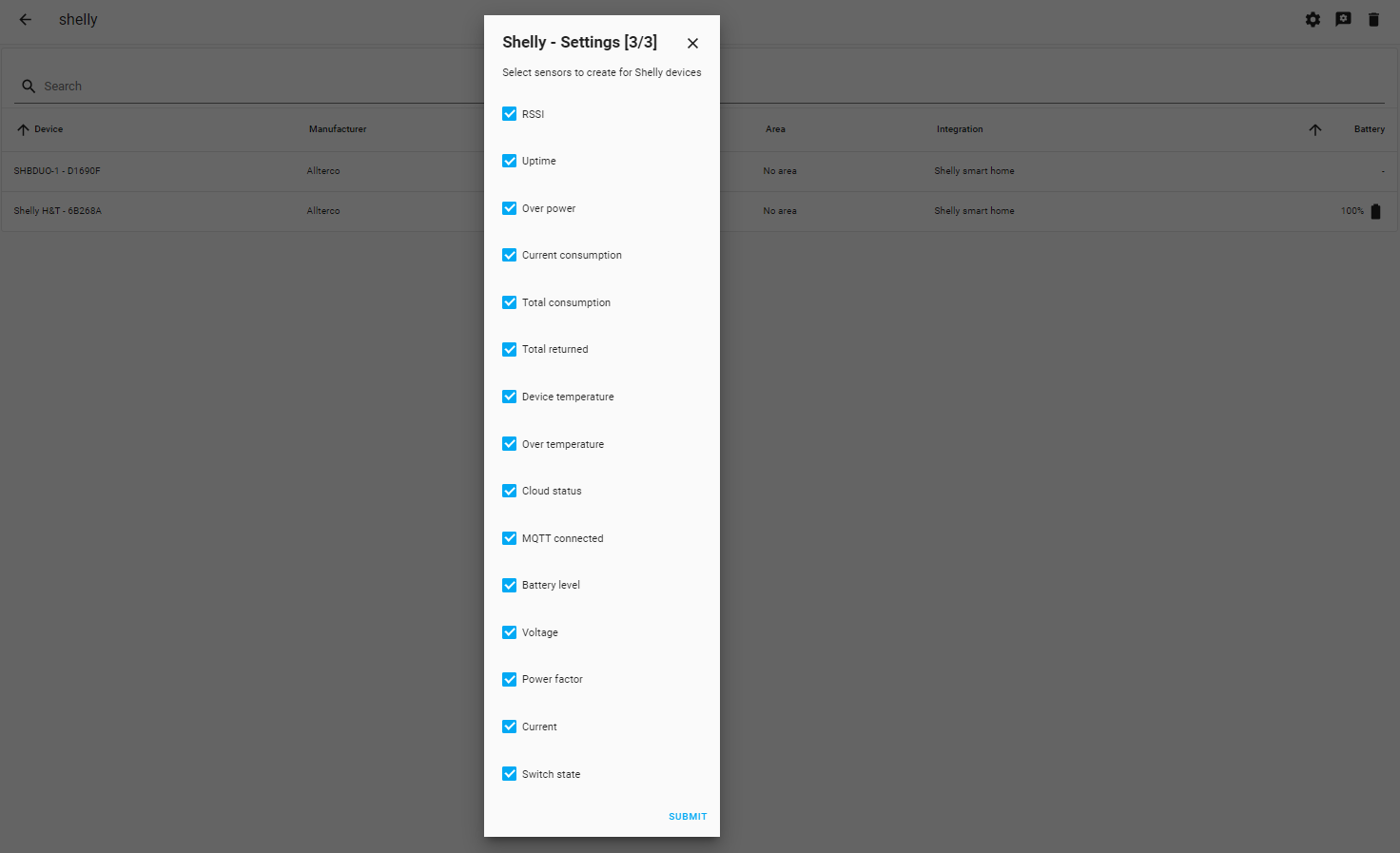Open the feedback message icon in the header
The height and width of the screenshot is (853, 1400).
pos(1344,19)
